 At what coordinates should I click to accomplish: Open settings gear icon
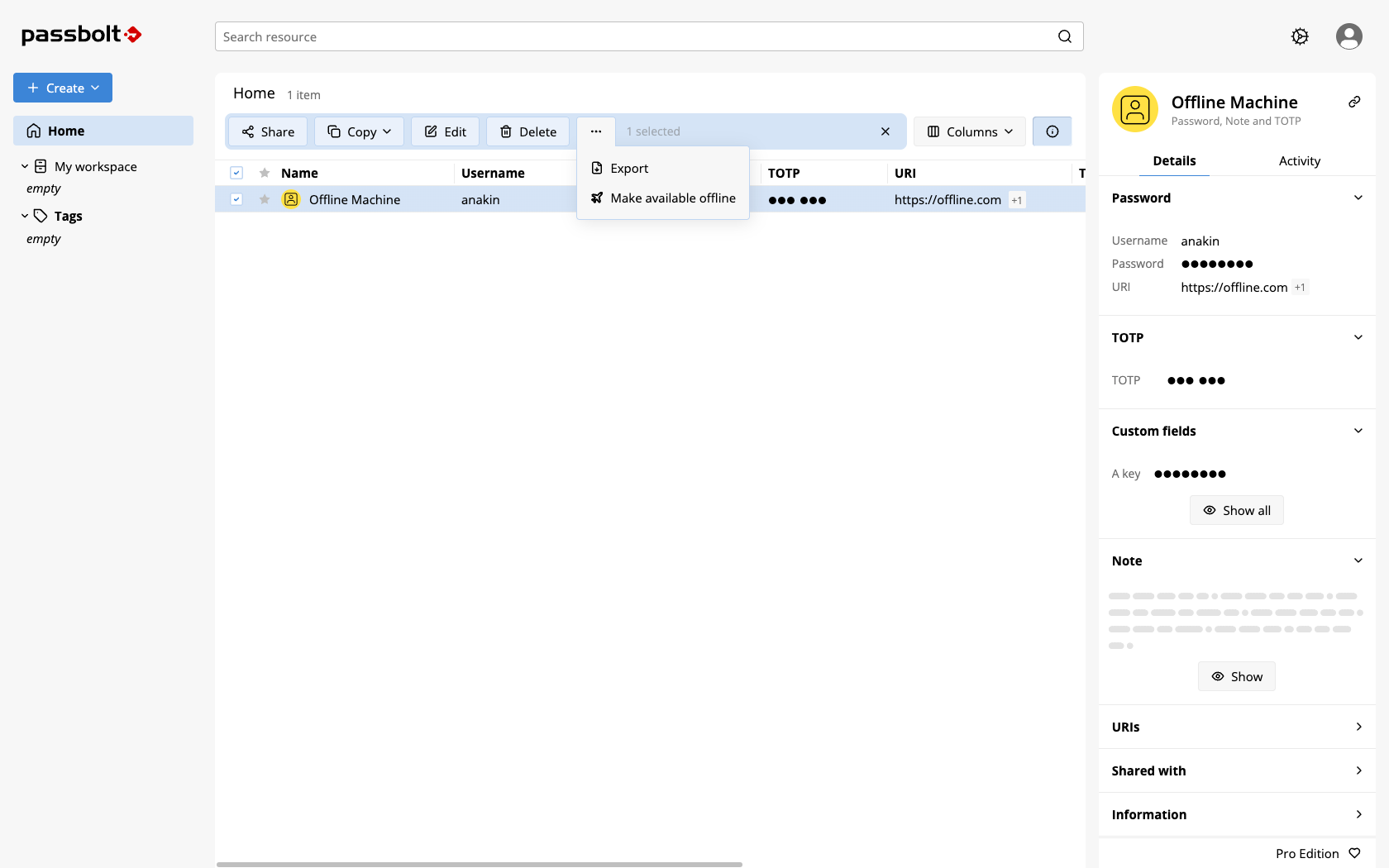coord(1300,36)
